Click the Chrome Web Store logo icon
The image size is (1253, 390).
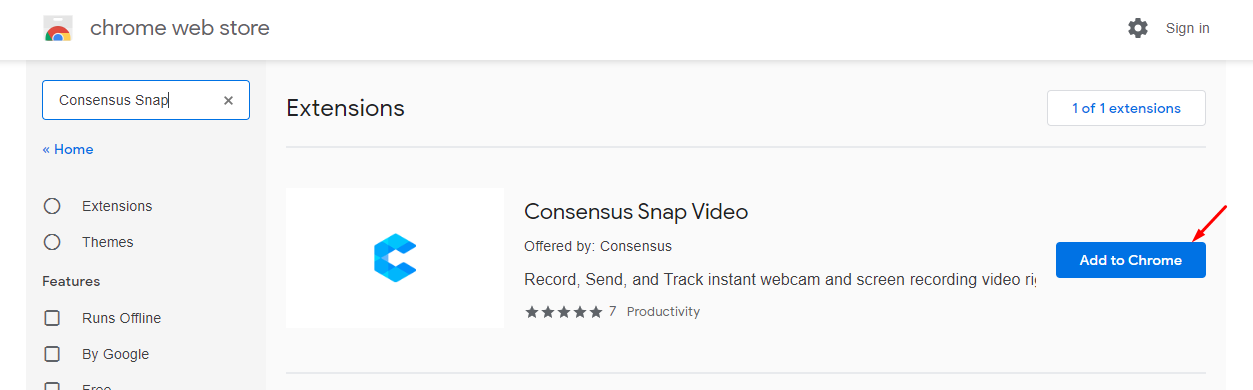tap(58, 29)
